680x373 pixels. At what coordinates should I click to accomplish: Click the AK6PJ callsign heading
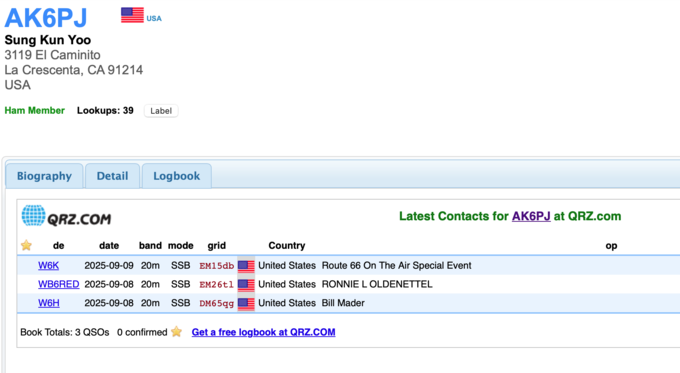pos(46,18)
